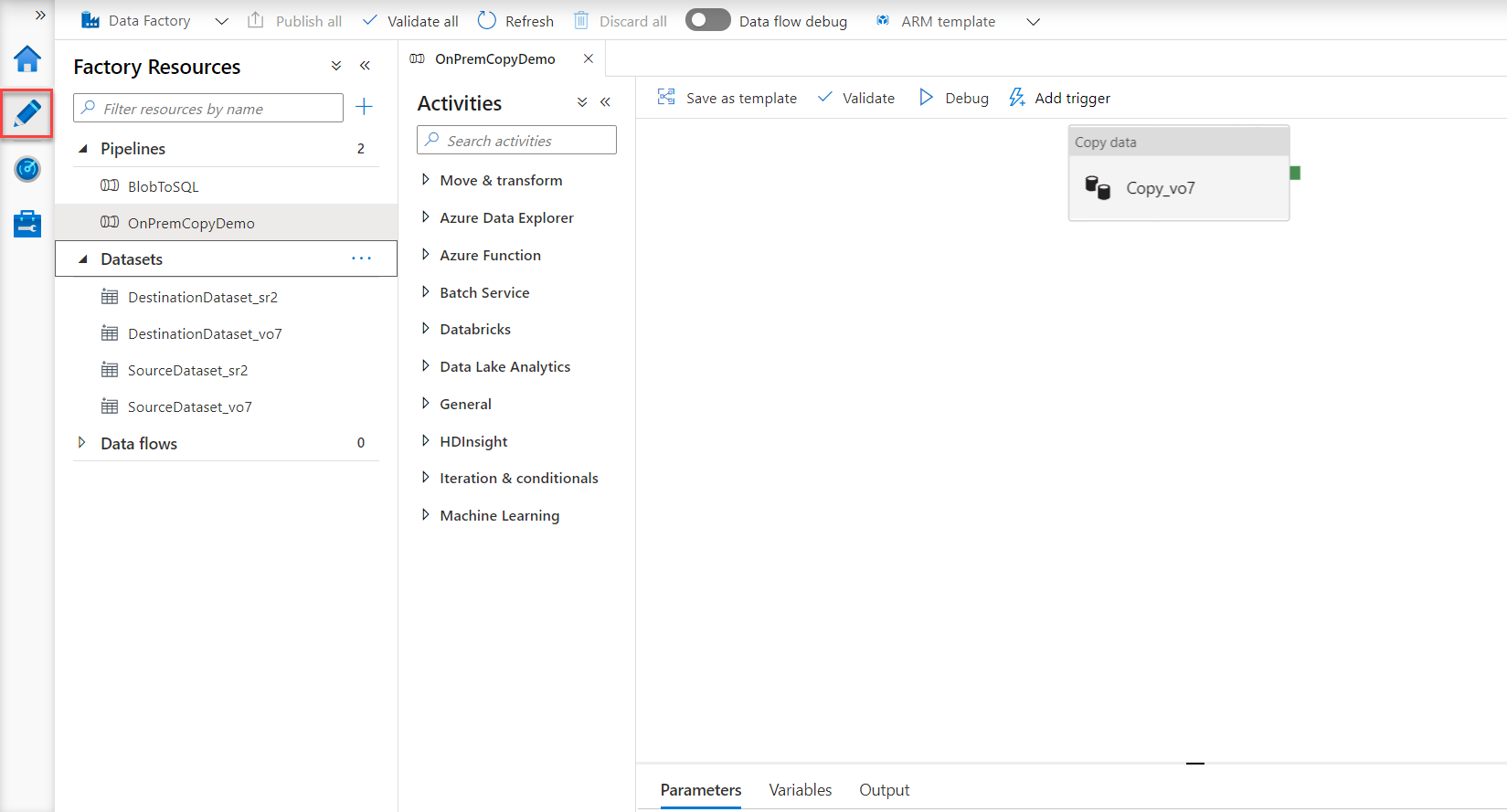Image resolution: width=1507 pixels, height=812 pixels.
Task: Open the Author pencil icon
Action: pyautogui.click(x=27, y=113)
